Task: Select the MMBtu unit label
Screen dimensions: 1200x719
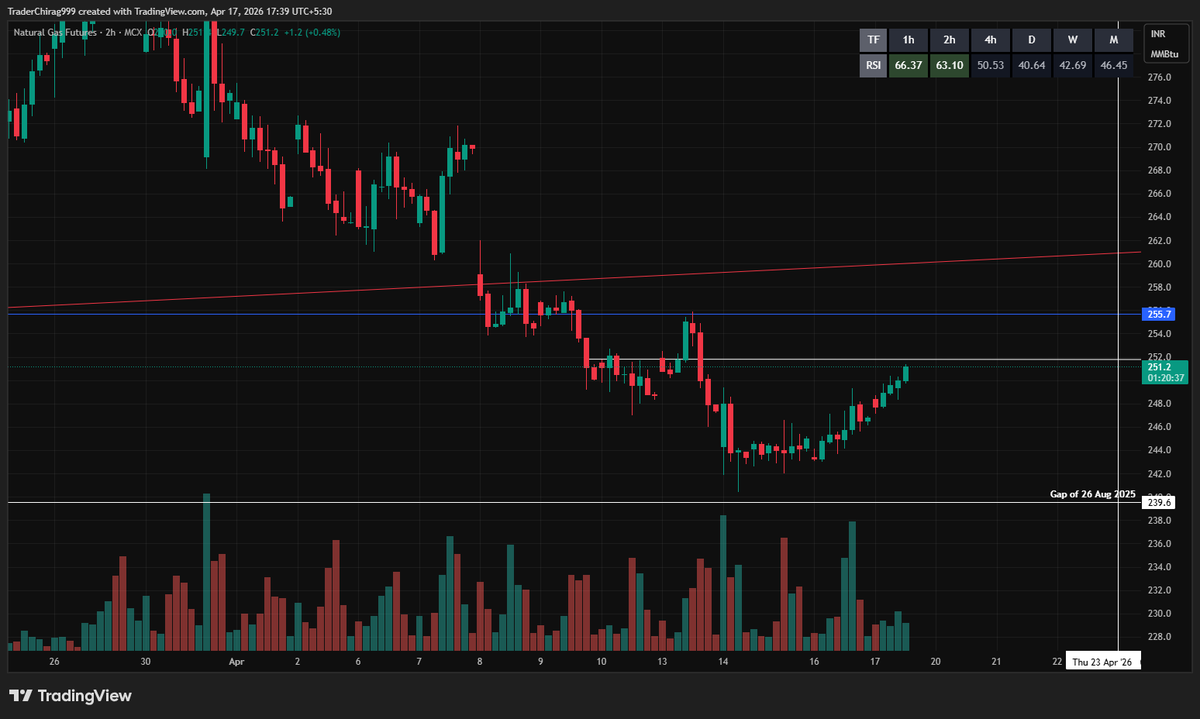Action: click(1163, 53)
